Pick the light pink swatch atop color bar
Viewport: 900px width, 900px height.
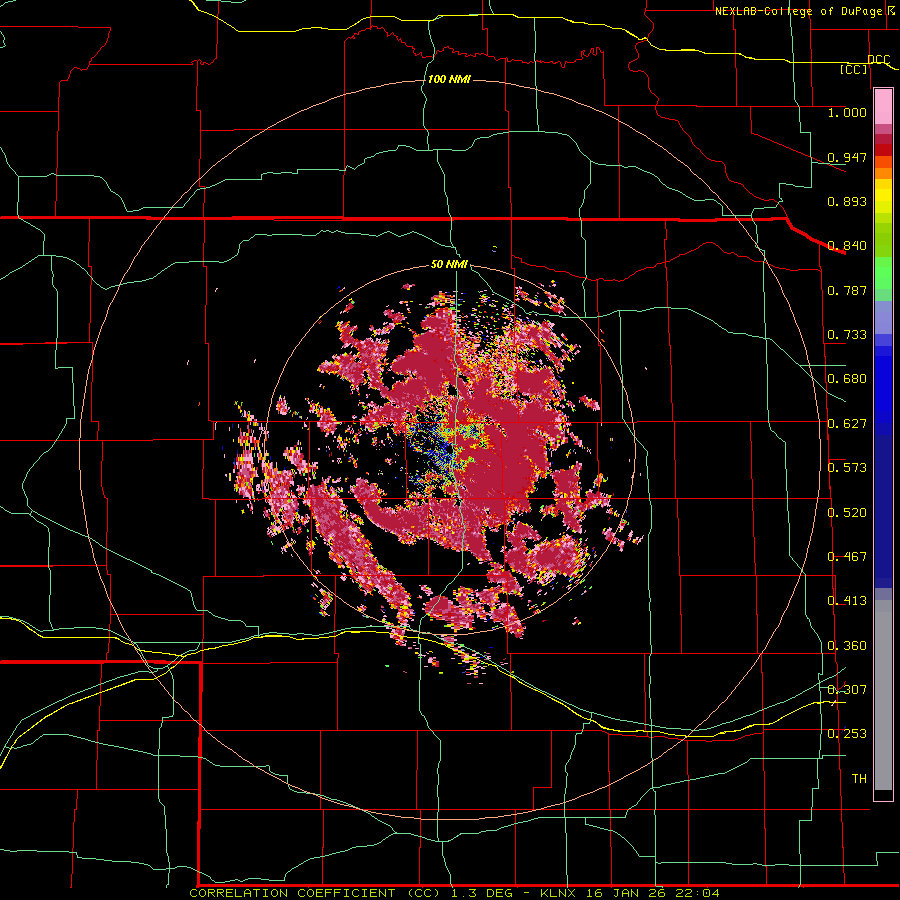click(883, 107)
